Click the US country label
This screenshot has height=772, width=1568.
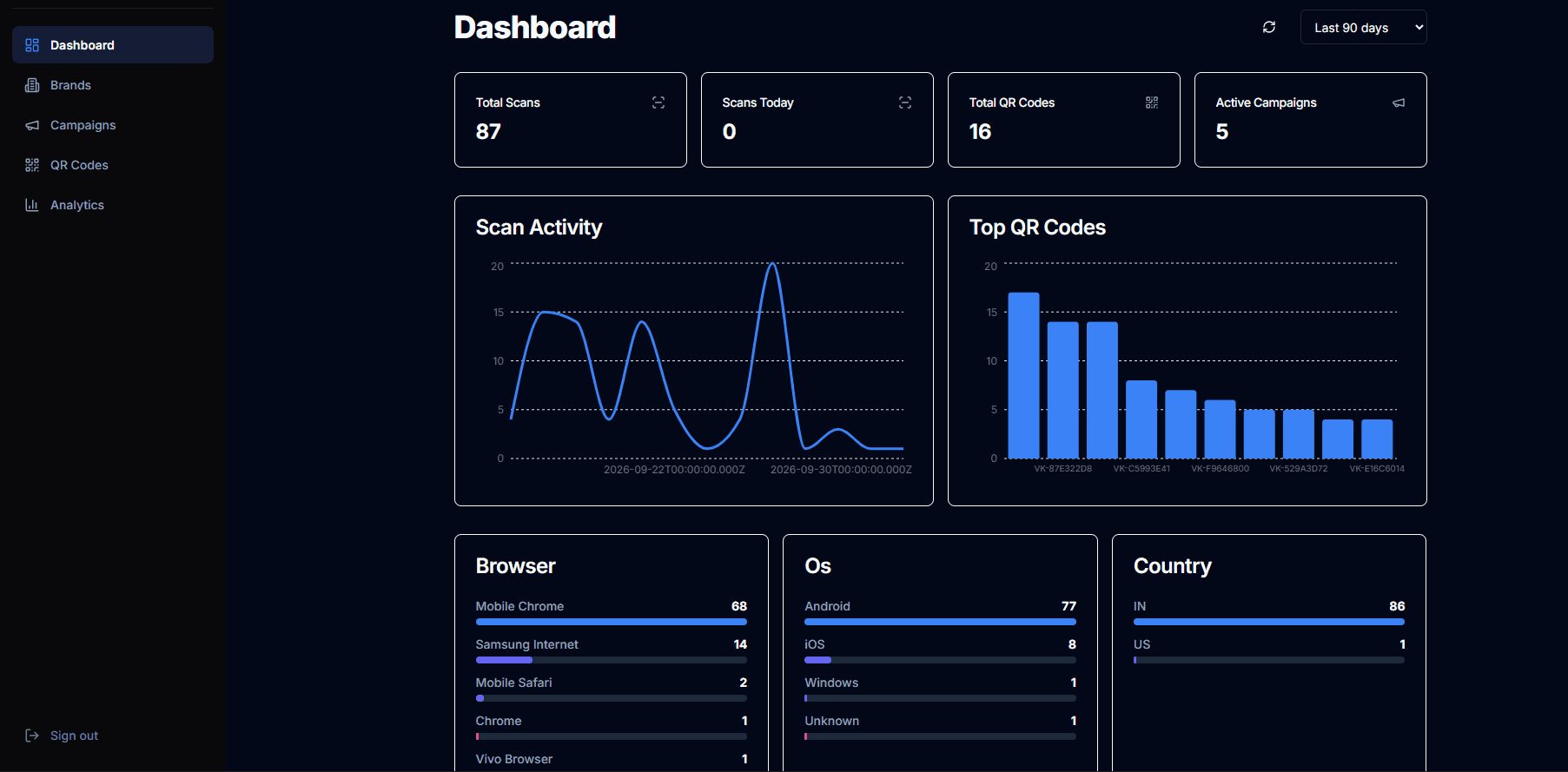click(x=1141, y=644)
